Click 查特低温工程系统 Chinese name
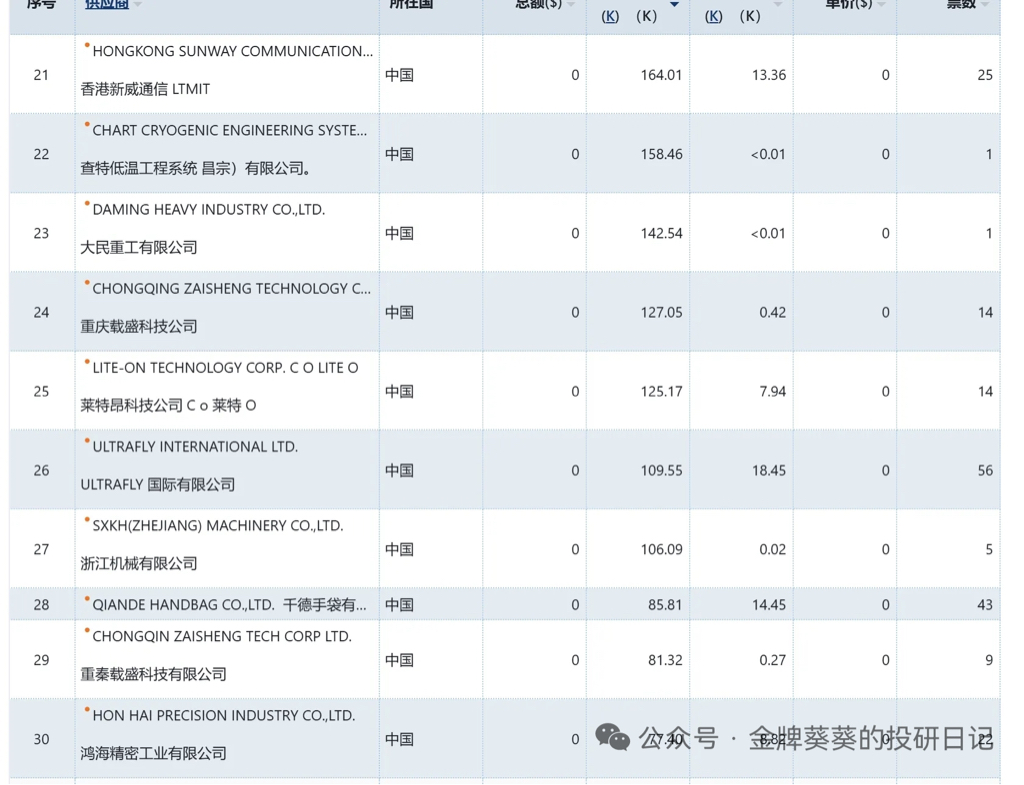Viewport: 1024px width, 785px height. (x=195, y=168)
